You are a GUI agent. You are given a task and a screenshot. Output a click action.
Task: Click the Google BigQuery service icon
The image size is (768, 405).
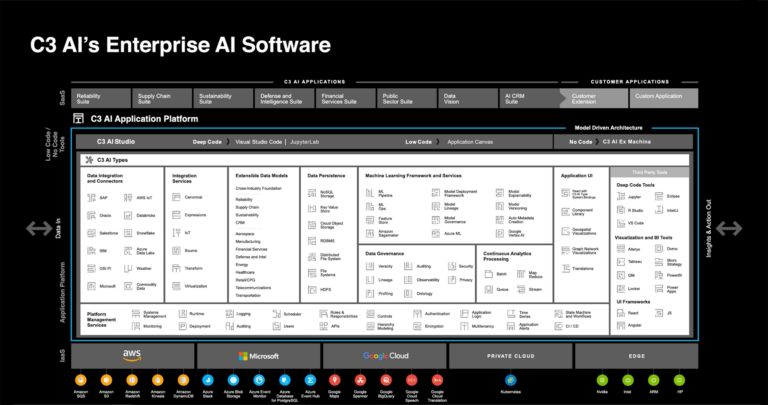[385, 379]
